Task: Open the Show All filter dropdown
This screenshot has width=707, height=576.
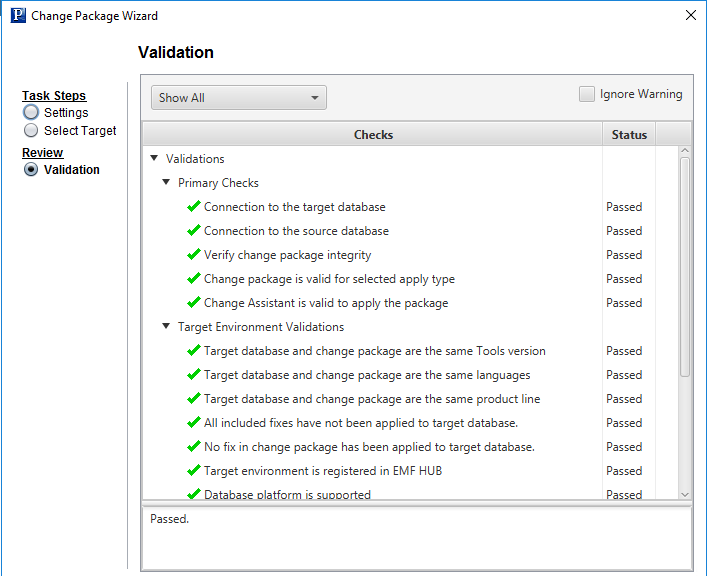Action: tap(239, 98)
